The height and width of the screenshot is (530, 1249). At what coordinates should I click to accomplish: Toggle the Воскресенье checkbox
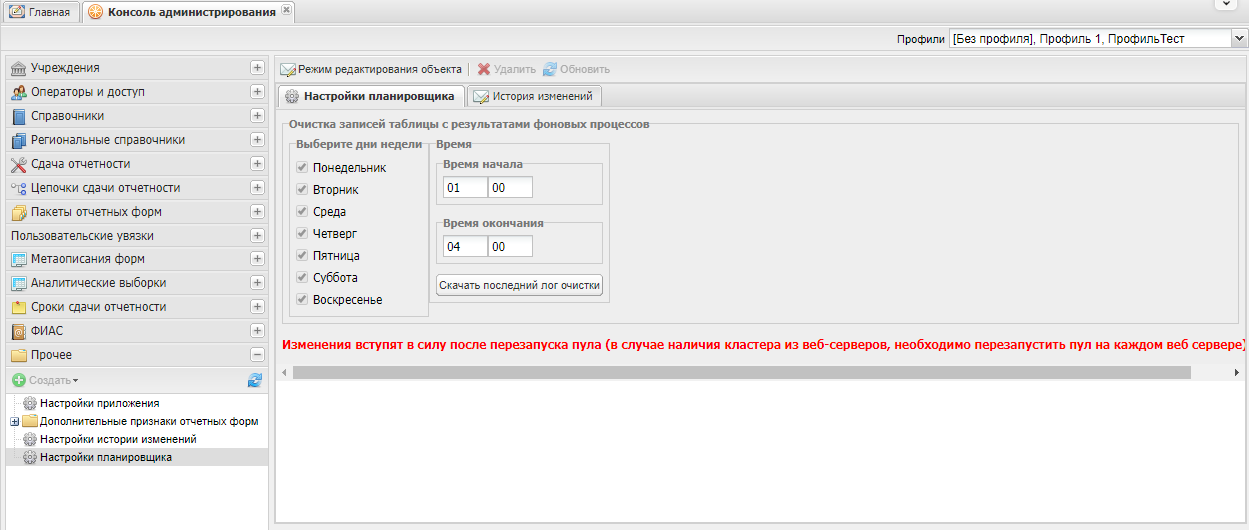(302, 300)
